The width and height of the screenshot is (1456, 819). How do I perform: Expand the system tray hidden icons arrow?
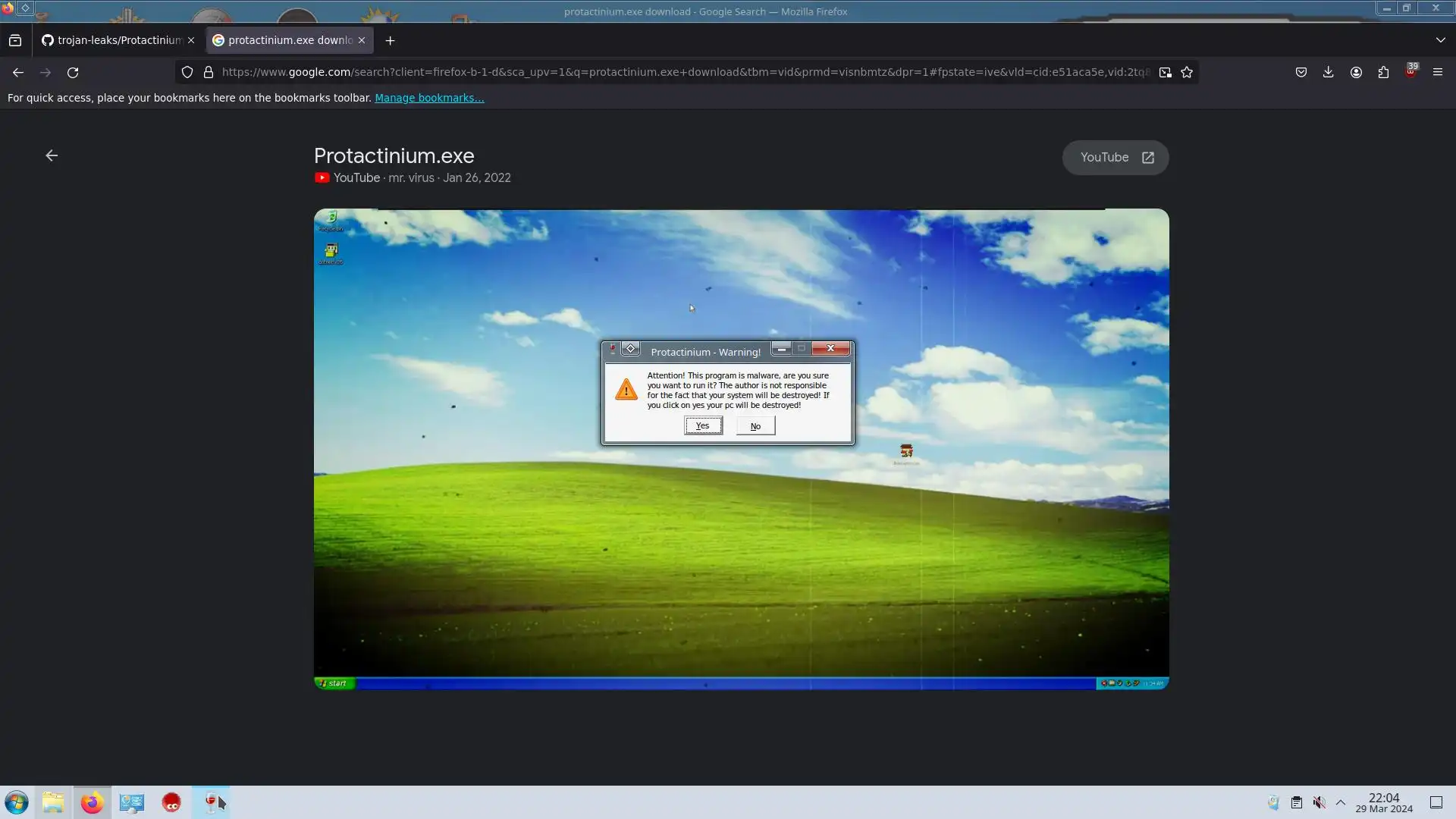[x=1341, y=802]
